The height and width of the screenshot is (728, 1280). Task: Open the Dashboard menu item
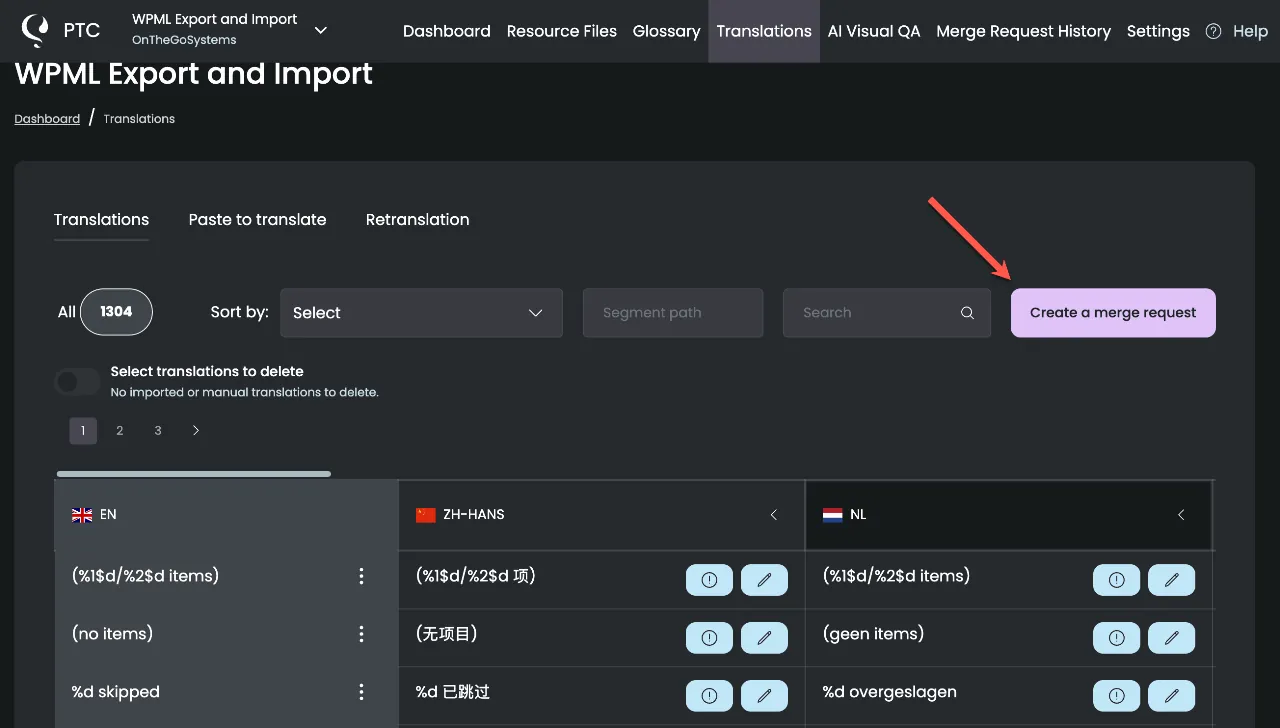click(x=446, y=31)
